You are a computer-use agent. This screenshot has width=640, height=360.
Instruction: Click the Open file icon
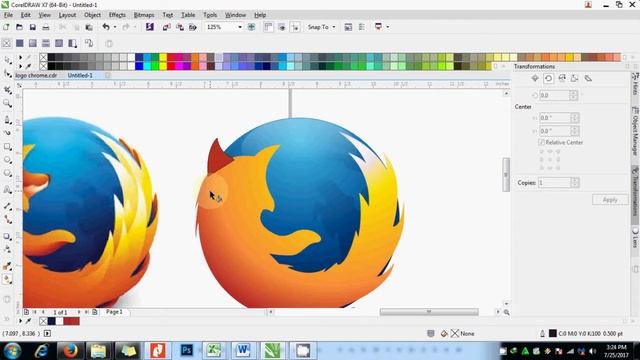click(x=19, y=27)
